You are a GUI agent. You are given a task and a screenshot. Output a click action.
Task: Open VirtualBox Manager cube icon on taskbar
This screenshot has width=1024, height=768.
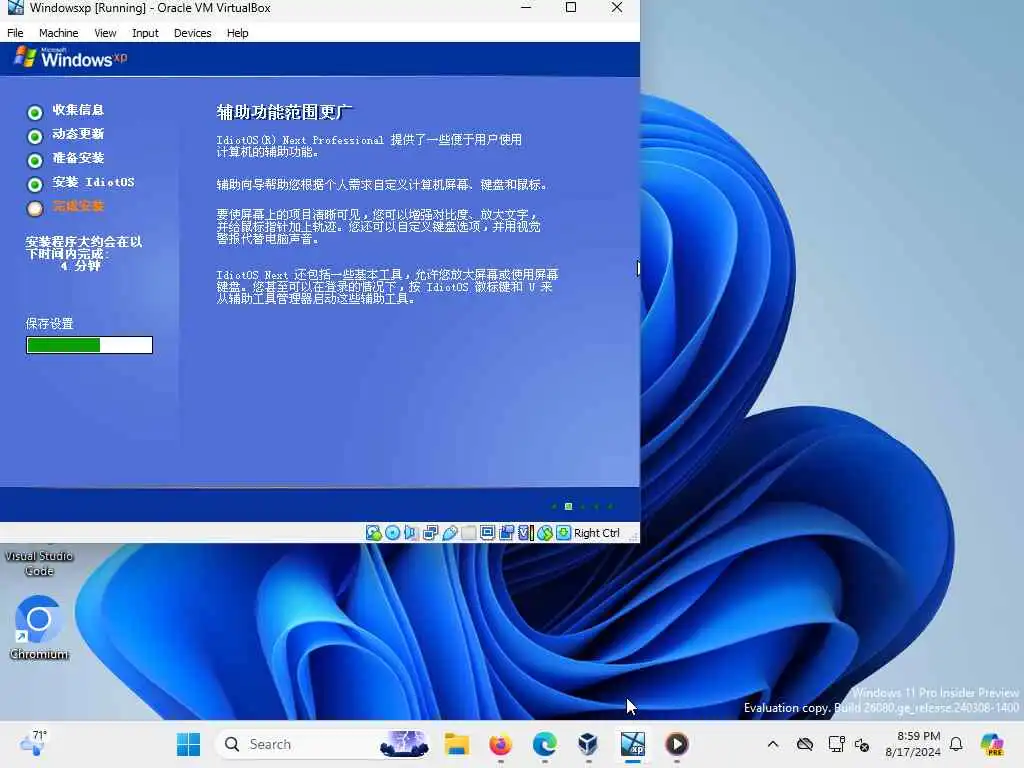click(588, 744)
